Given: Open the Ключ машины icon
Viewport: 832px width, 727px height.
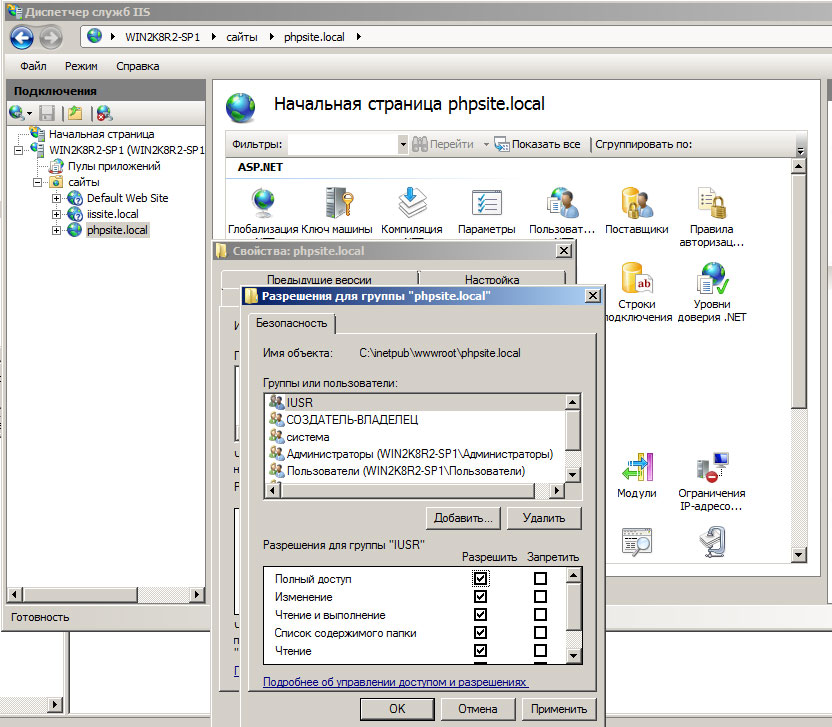Looking at the screenshot, I should [337, 204].
